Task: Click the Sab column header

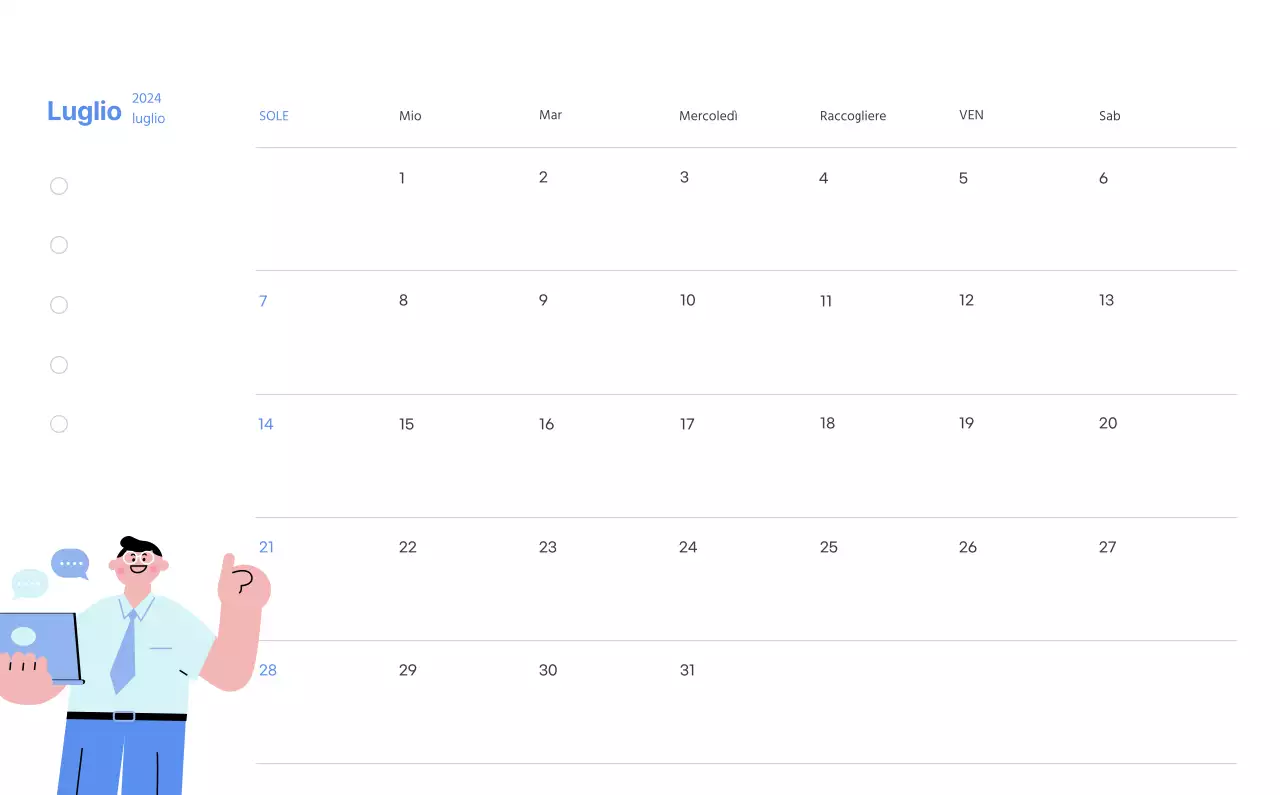Action: click(1109, 115)
